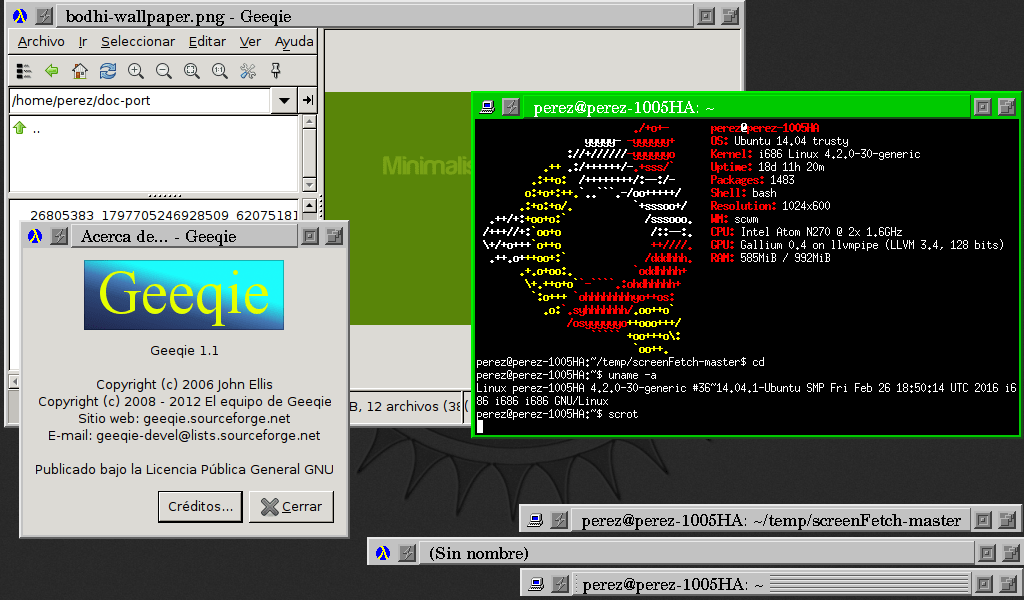
Task: Click the tab-completion arrow beside path field
Action: tap(308, 101)
